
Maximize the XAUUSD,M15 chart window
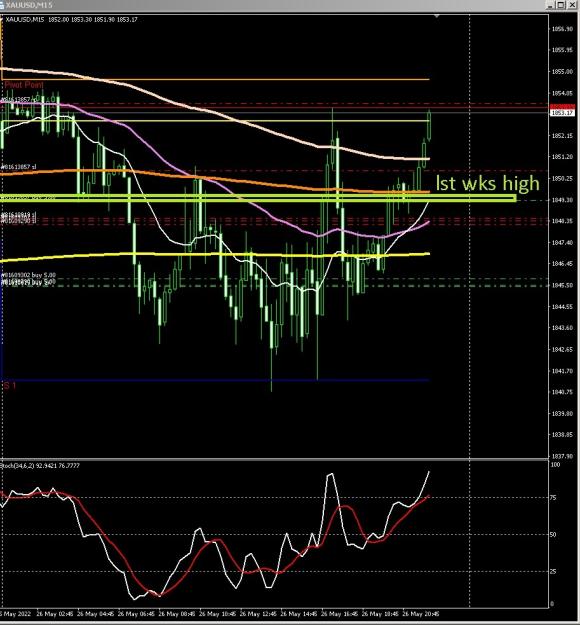[x=560, y=5]
